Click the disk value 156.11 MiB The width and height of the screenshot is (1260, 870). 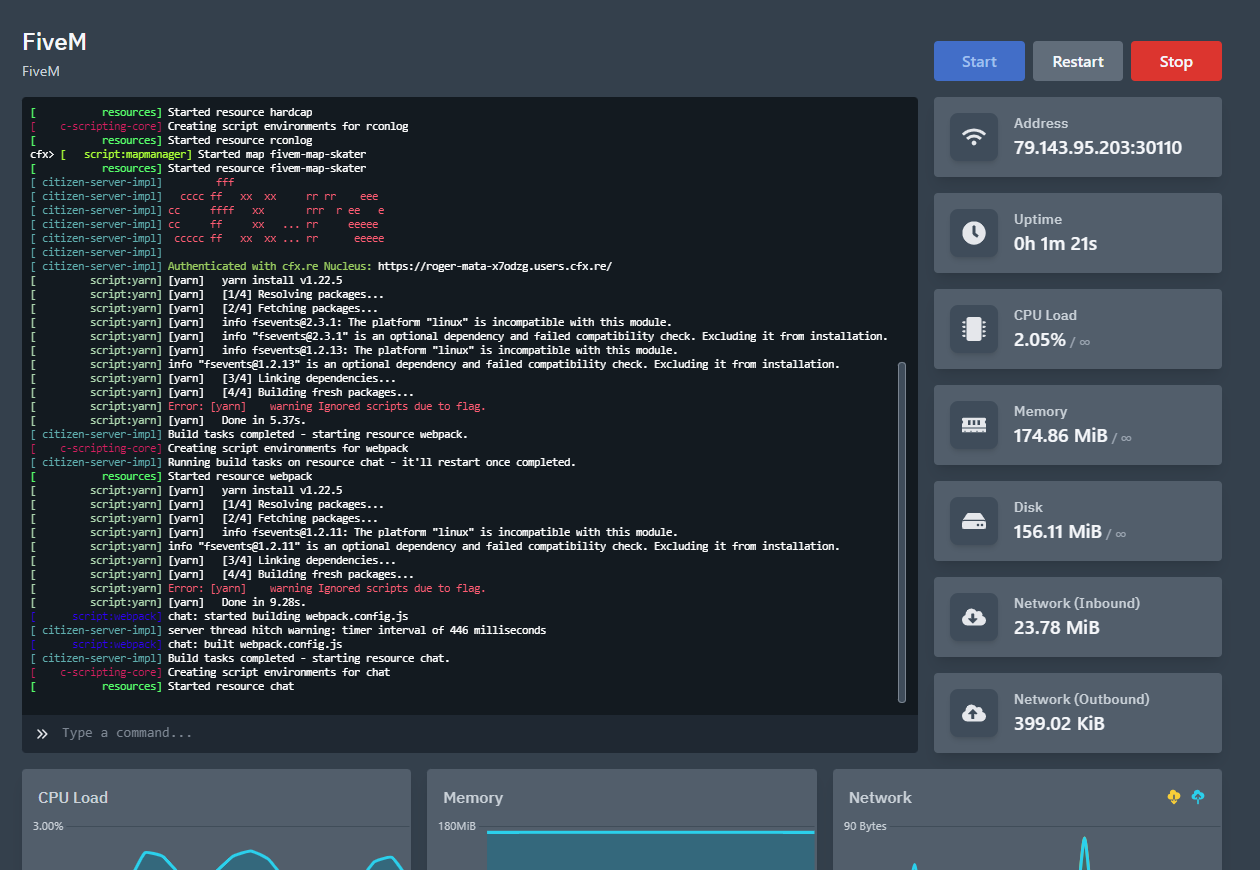(1058, 532)
